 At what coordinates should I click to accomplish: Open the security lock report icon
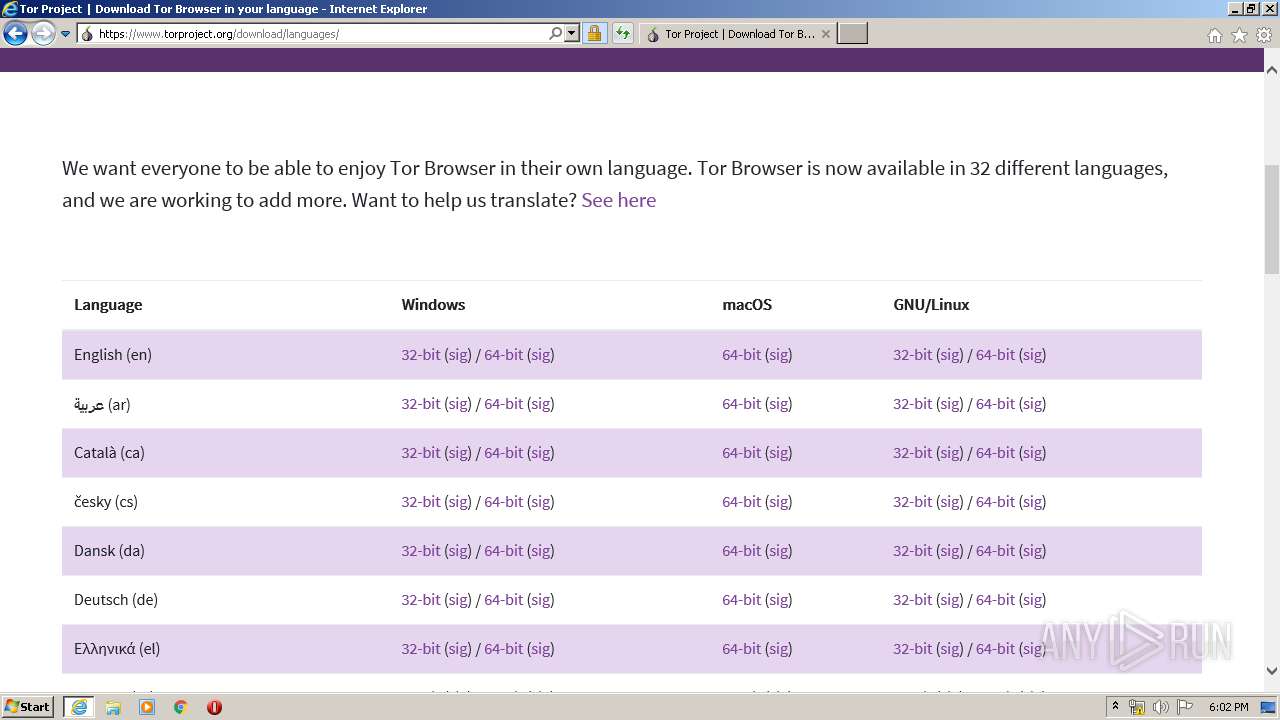pos(594,34)
